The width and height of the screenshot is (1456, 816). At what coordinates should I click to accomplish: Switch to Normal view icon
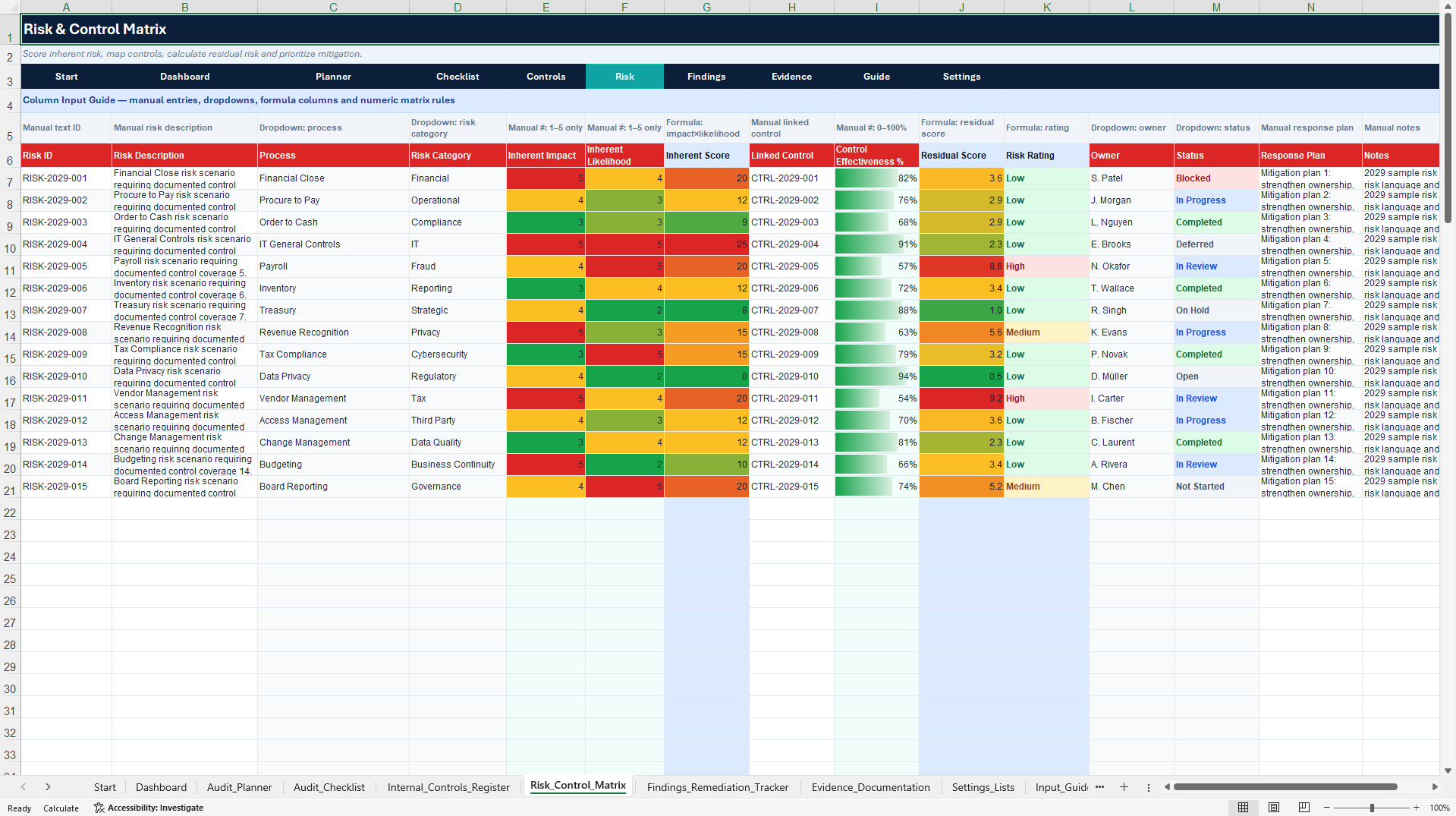pyautogui.click(x=1243, y=808)
